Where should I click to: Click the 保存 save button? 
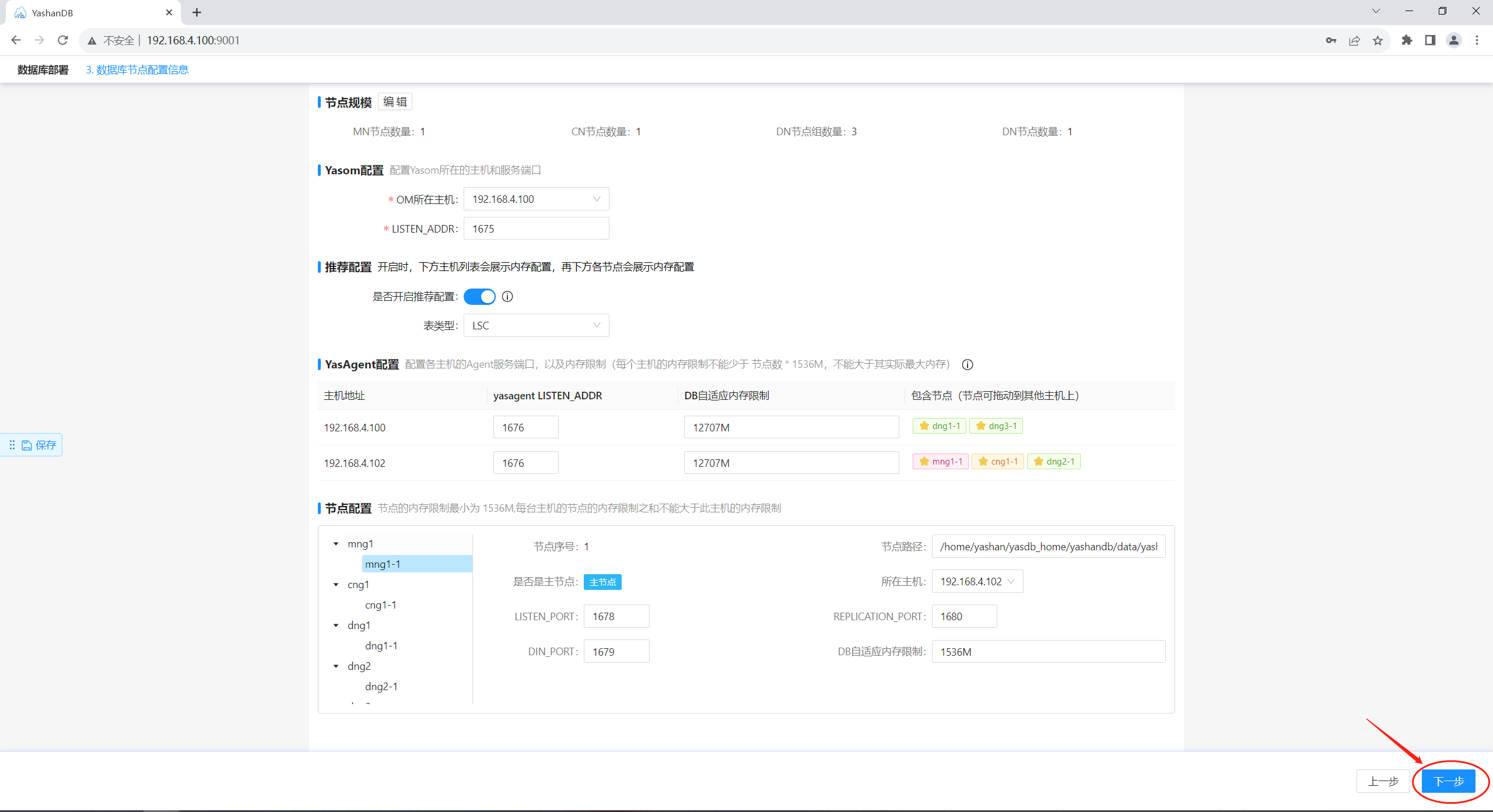[x=40, y=445]
